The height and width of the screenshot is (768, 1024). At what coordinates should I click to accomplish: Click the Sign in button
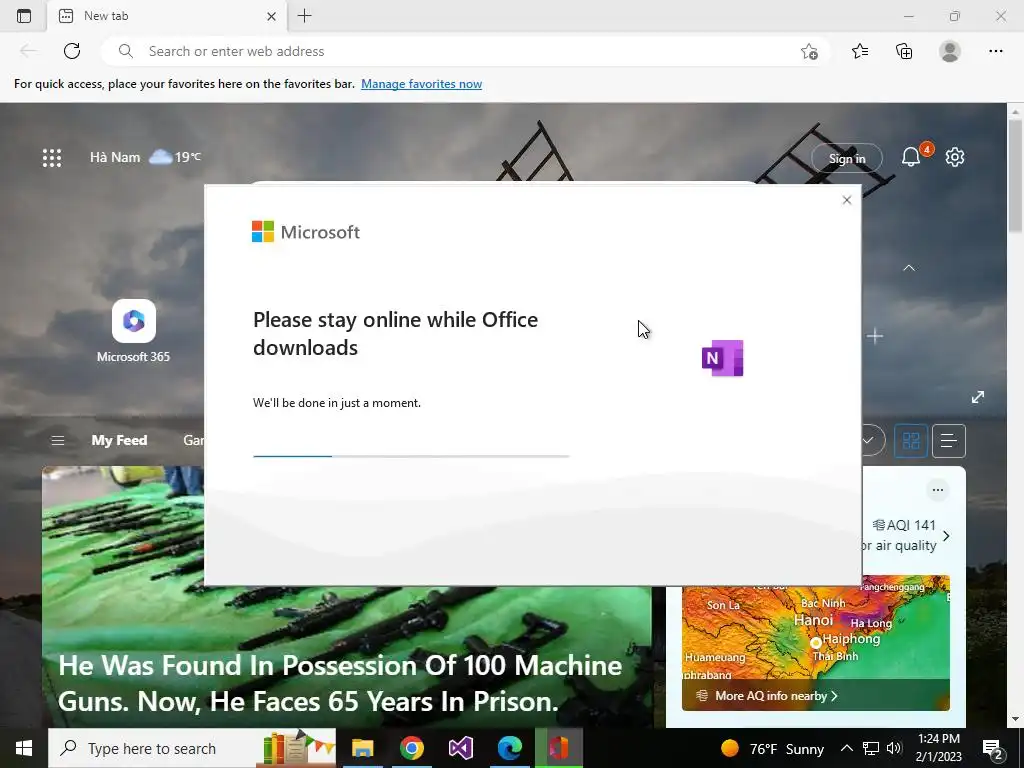point(847,158)
